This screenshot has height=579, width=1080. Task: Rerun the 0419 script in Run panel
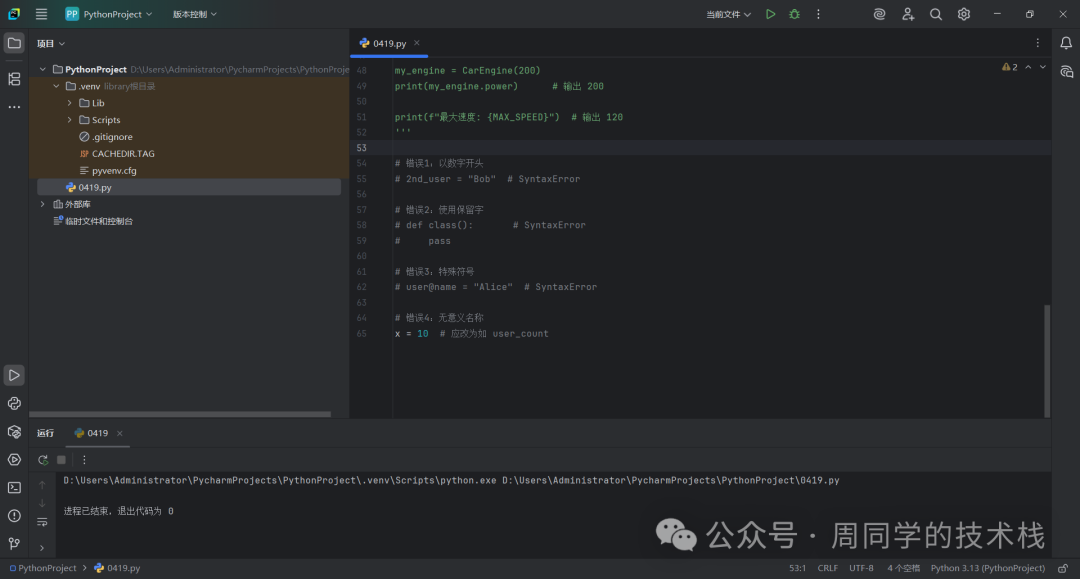[x=43, y=460]
